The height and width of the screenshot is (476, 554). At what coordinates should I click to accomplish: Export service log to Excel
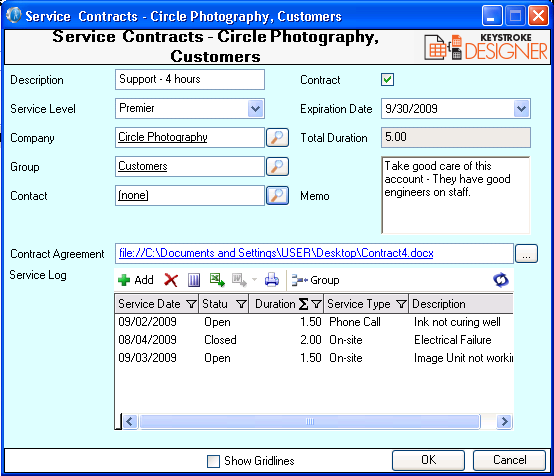point(217,280)
